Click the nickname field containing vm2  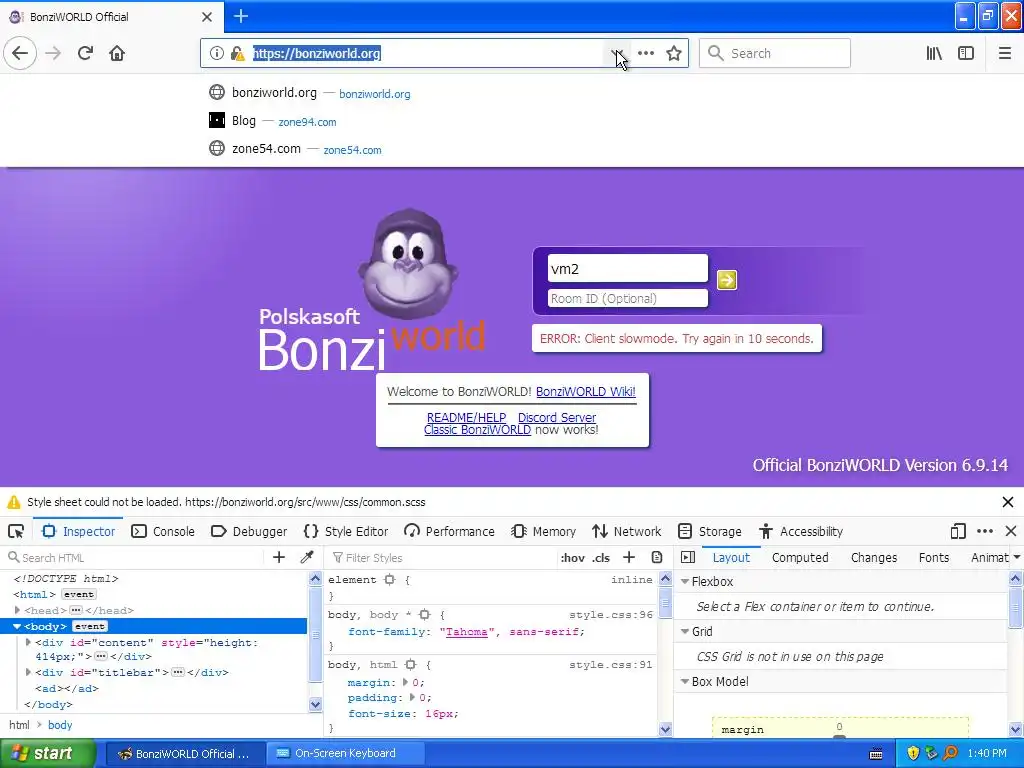coord(628,268)
